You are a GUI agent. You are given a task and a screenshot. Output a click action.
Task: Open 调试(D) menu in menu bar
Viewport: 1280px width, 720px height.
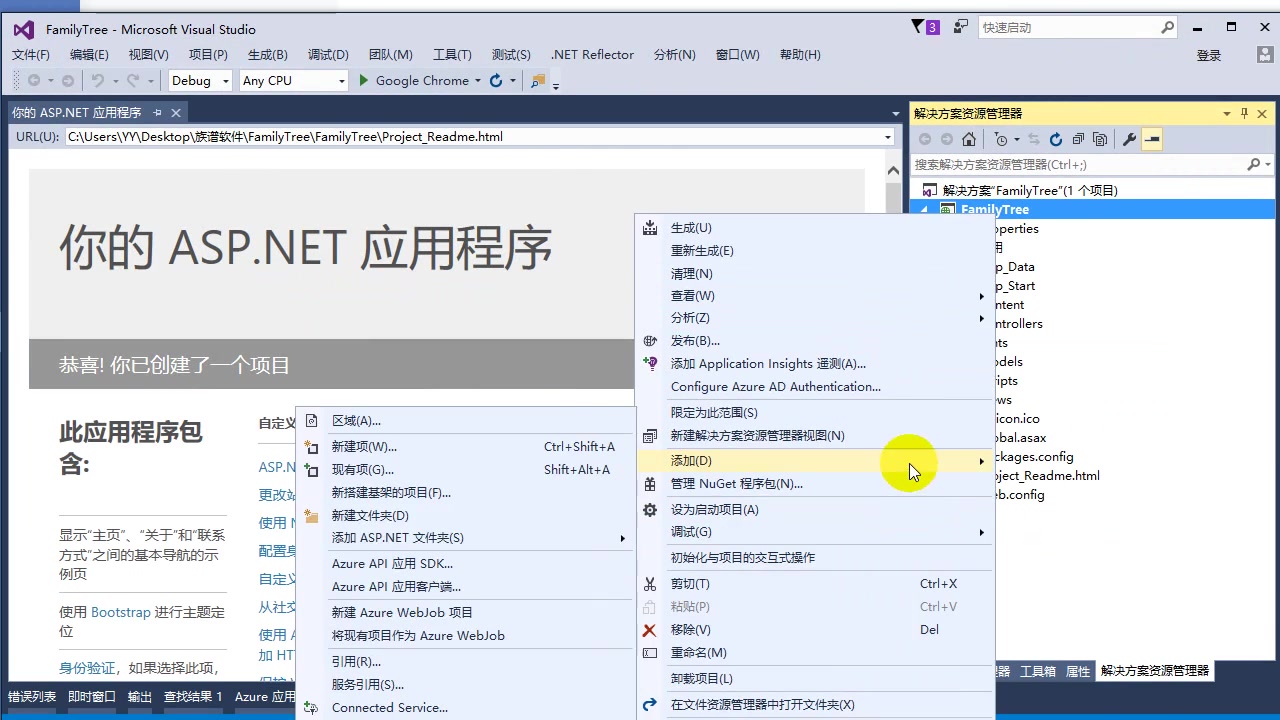click(328, 55)
